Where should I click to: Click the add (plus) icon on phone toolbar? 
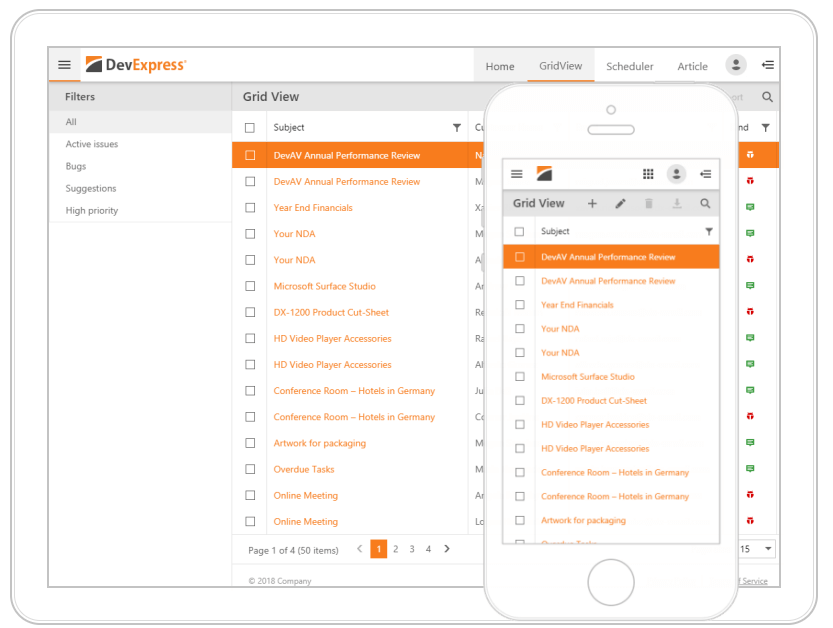(592, 203)
